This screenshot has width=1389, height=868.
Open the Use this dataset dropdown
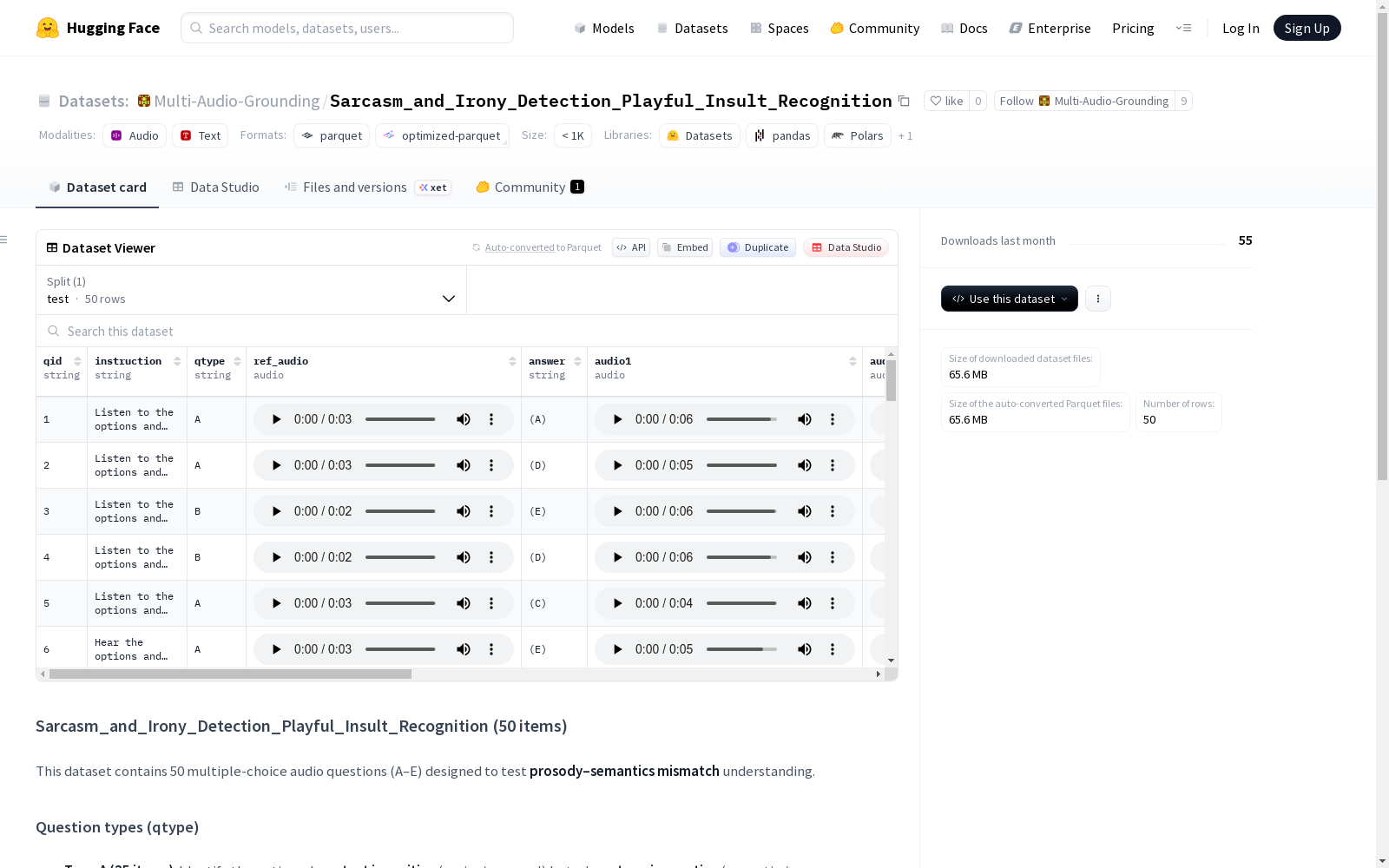tap(1010, 299)
